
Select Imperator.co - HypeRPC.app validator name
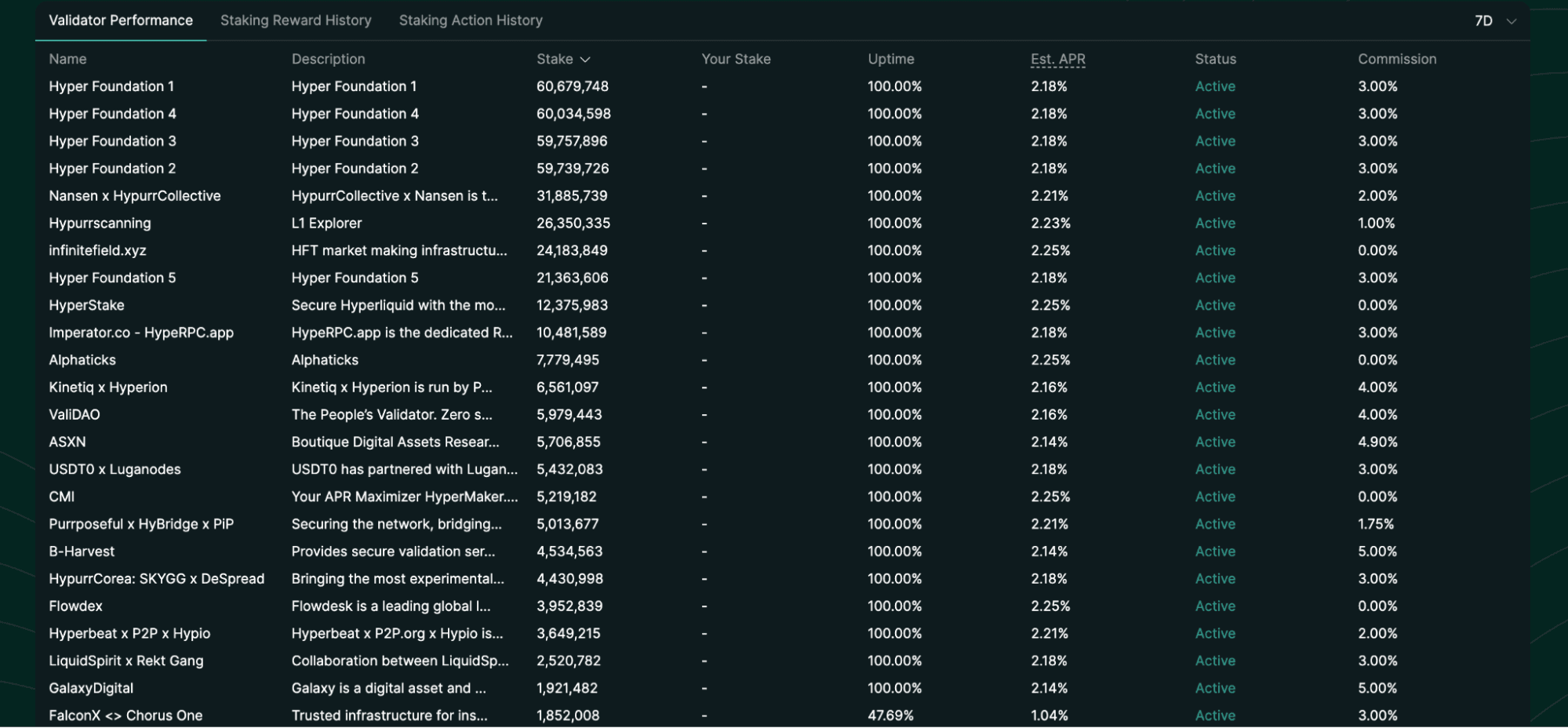pyautogui.click(x=141, y=333)
